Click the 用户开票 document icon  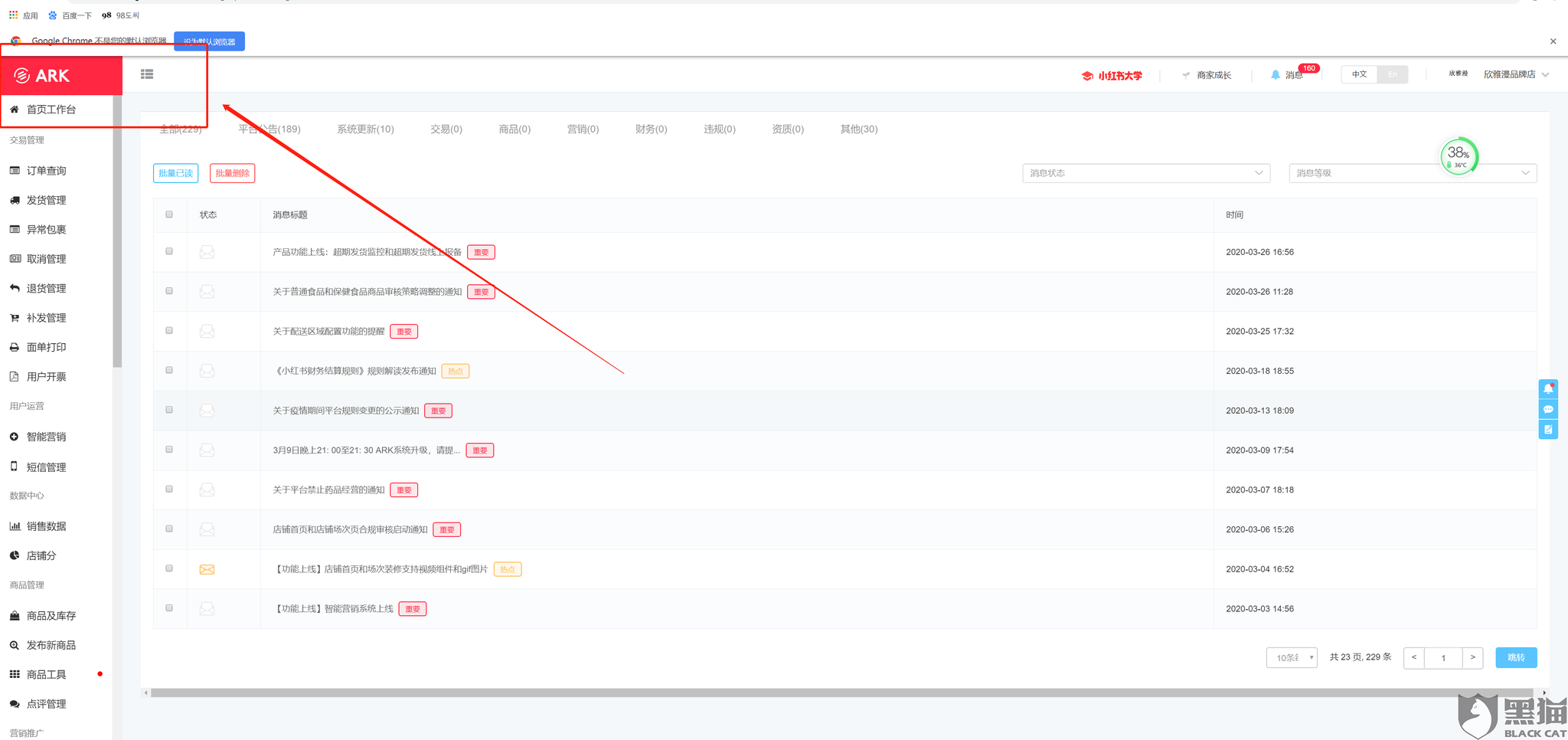click(15, 376)
